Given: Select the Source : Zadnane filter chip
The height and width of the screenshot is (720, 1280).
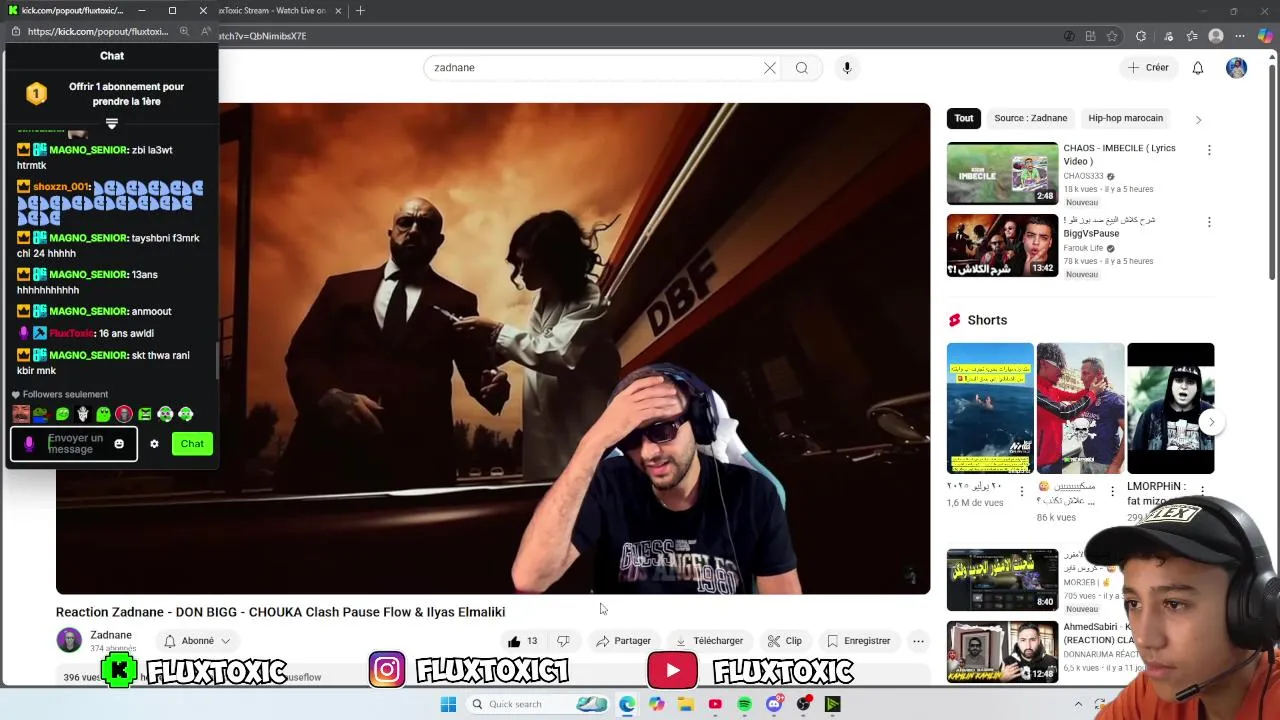Looking at the screenshot, I should tap(1030, 118).
